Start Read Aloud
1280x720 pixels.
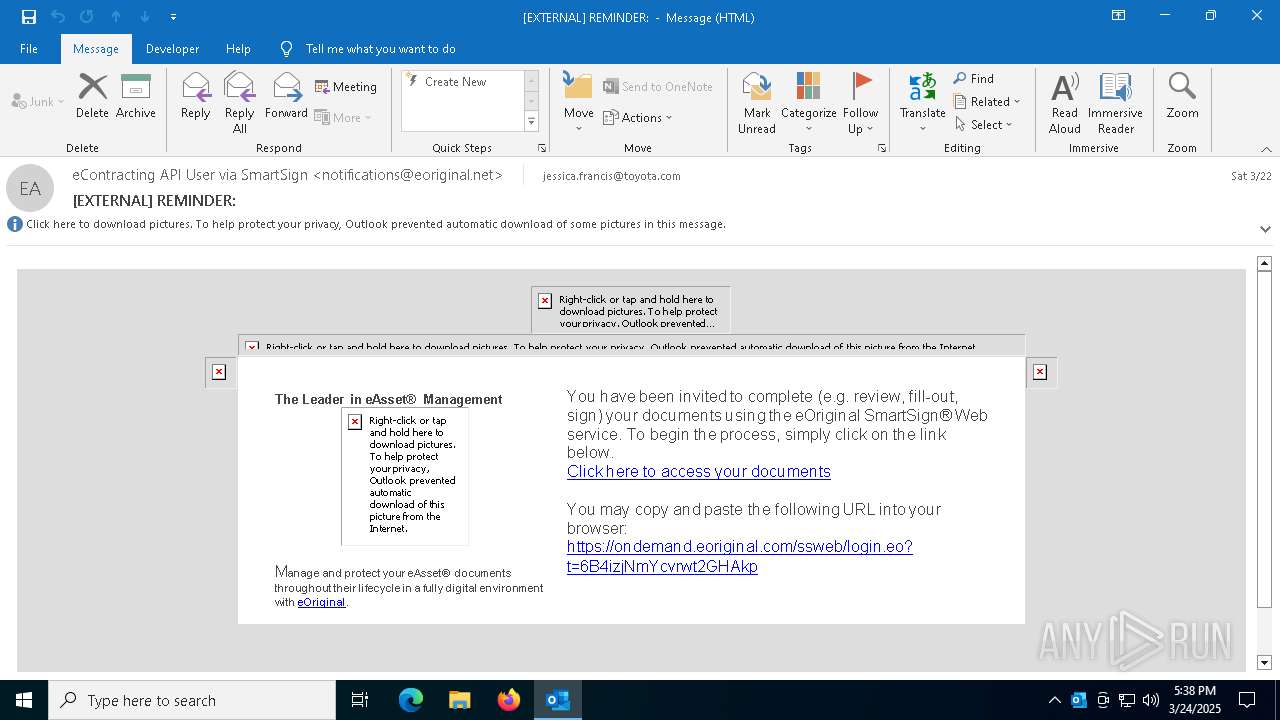(1065, 102)
